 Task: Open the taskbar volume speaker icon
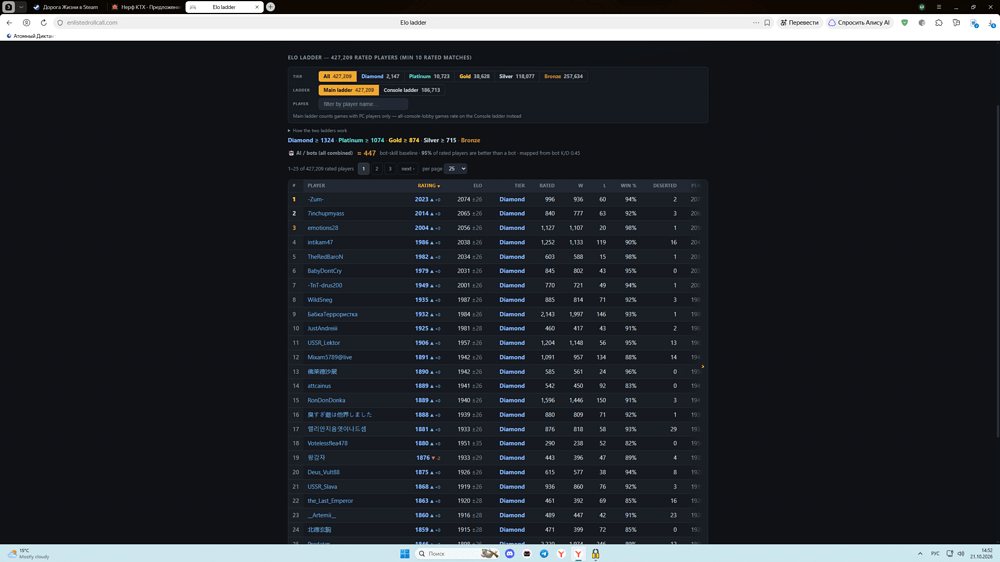[960, 554]
